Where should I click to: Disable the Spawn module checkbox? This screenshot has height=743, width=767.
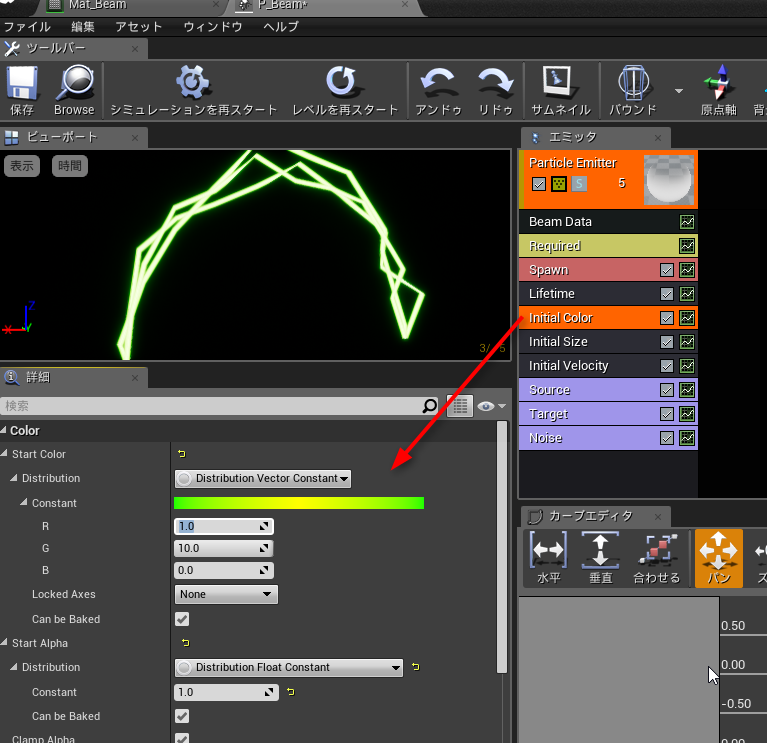pyautogui.click(x=667, y=270)
